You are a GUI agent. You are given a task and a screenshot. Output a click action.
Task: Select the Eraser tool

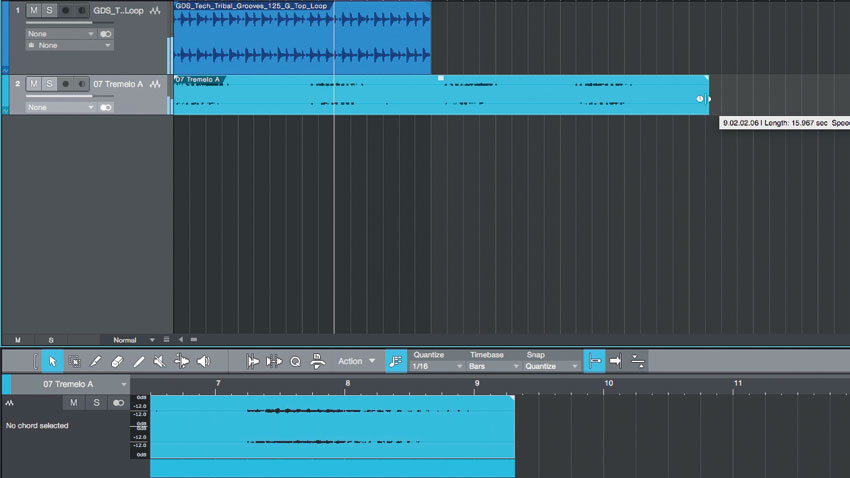click(117, 361)
